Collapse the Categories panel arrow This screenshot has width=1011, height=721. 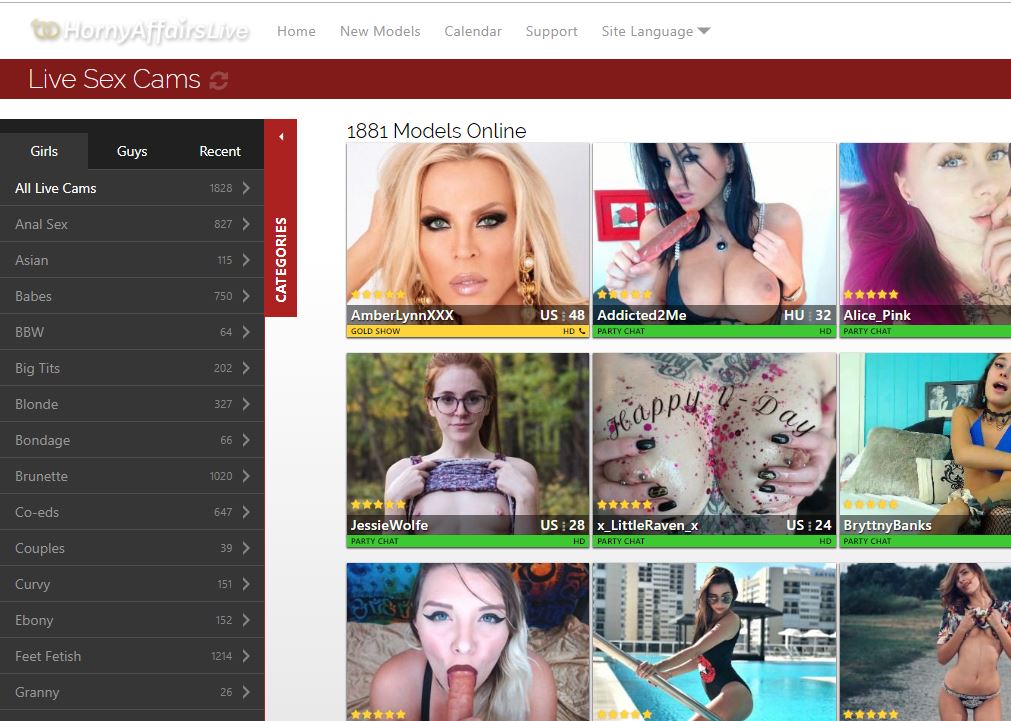pyautogui.click(x=281, y=137)
